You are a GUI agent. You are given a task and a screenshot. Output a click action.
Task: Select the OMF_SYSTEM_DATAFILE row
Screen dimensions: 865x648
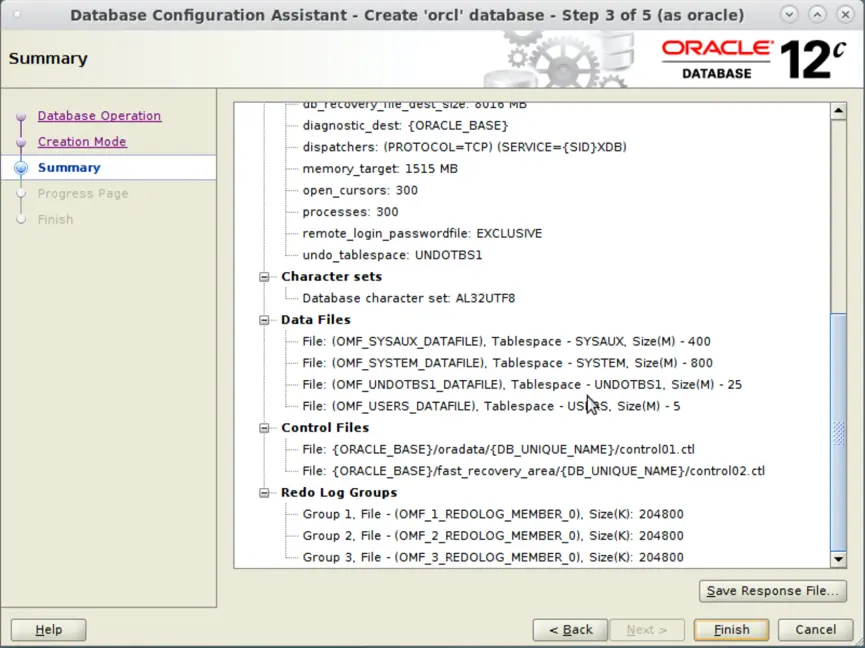508,363
